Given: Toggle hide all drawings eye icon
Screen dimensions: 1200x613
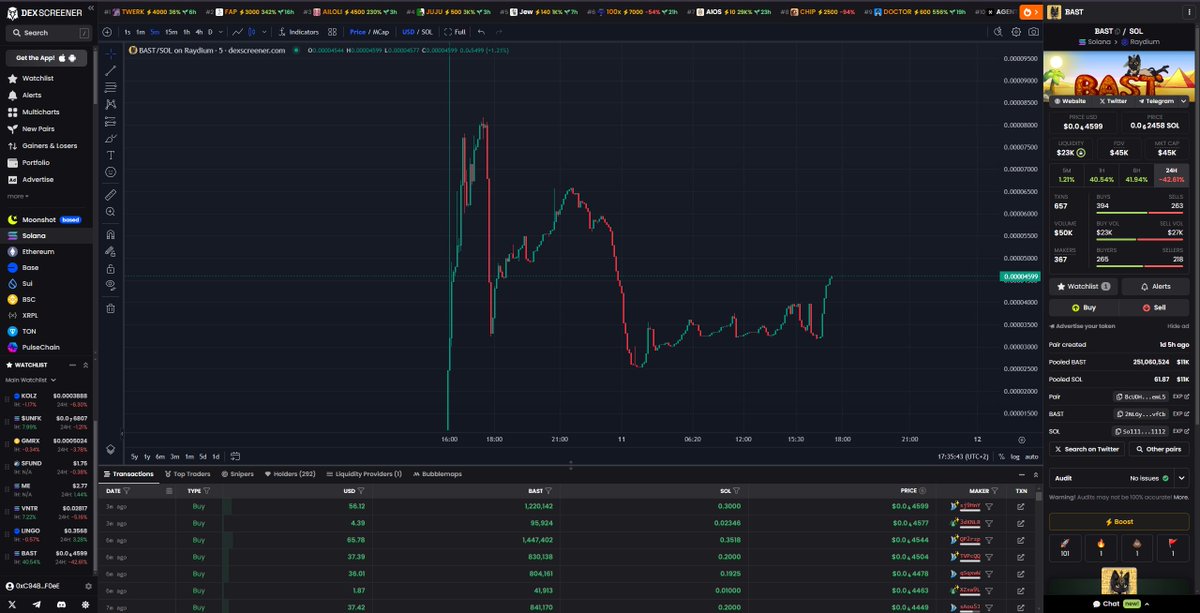Looking at the screenshot, I should [110, 286].
